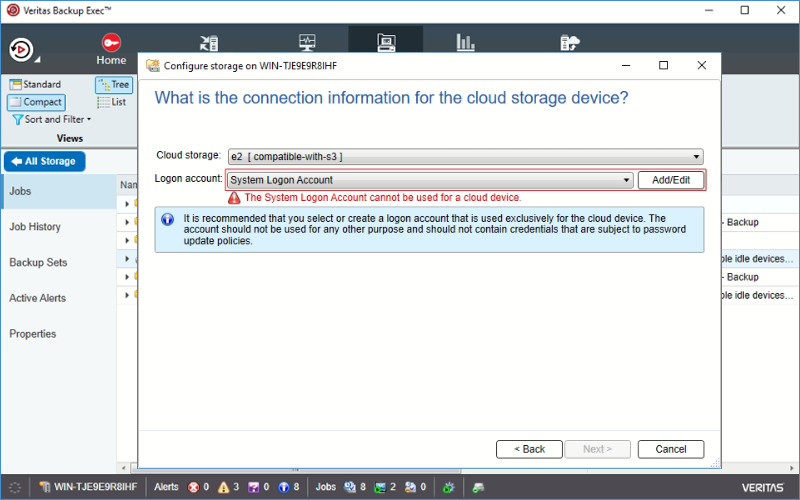
Task: Open Job History
Action: [59, 227]
